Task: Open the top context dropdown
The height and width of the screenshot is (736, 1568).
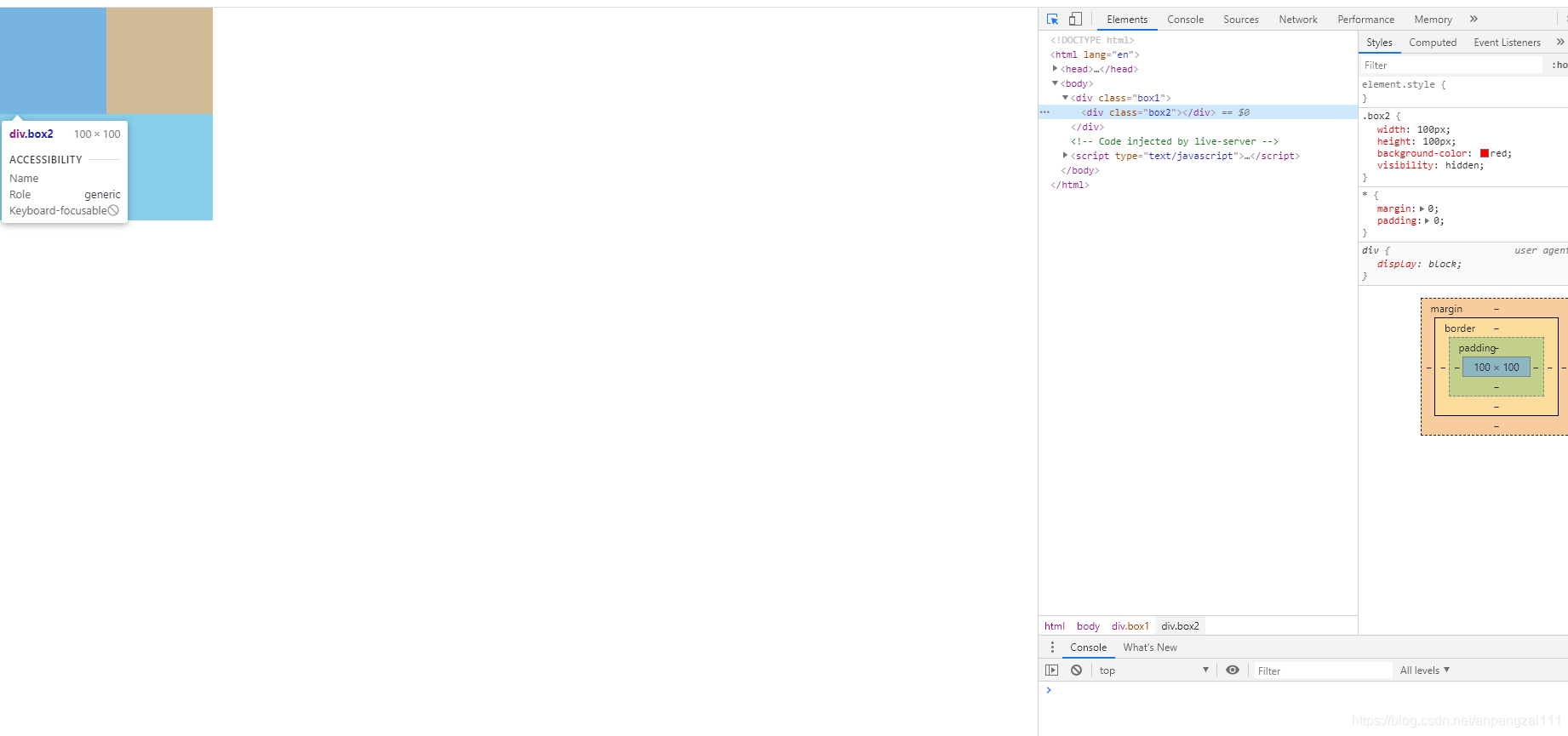Action: pos(1153,670)
